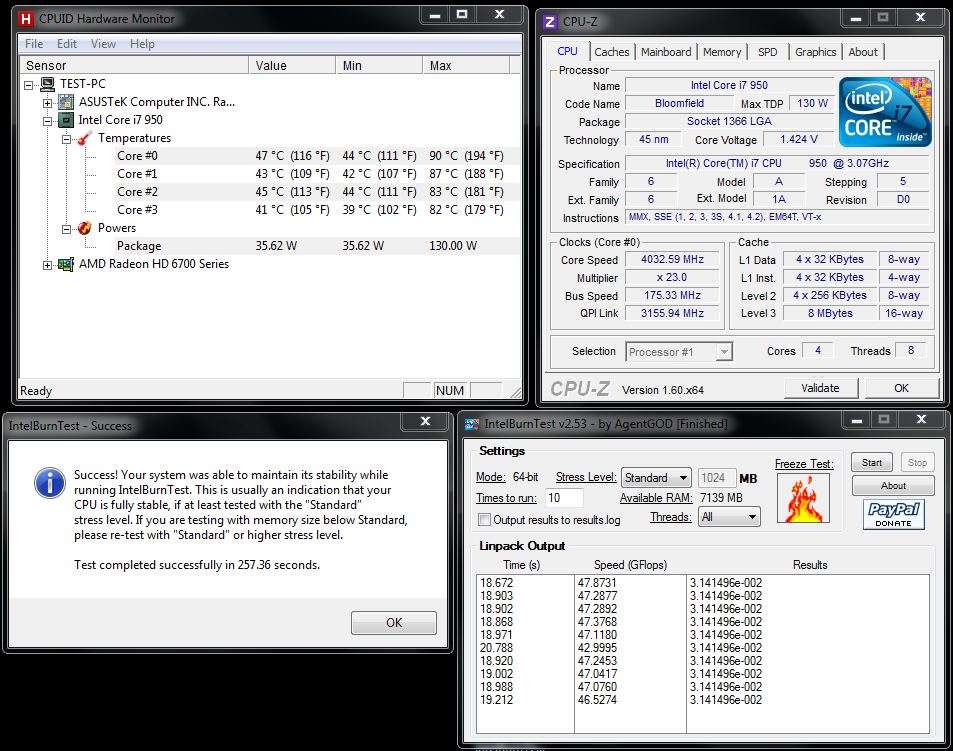Switch to the Mainboard tab in CPU-Z
953x751 pixels.
[x=666, y=52]
